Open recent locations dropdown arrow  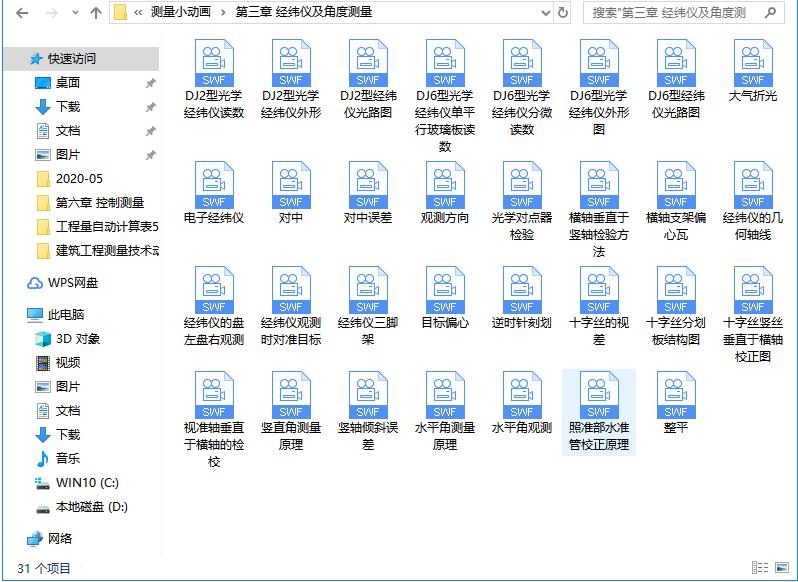(x=75, y=13)
